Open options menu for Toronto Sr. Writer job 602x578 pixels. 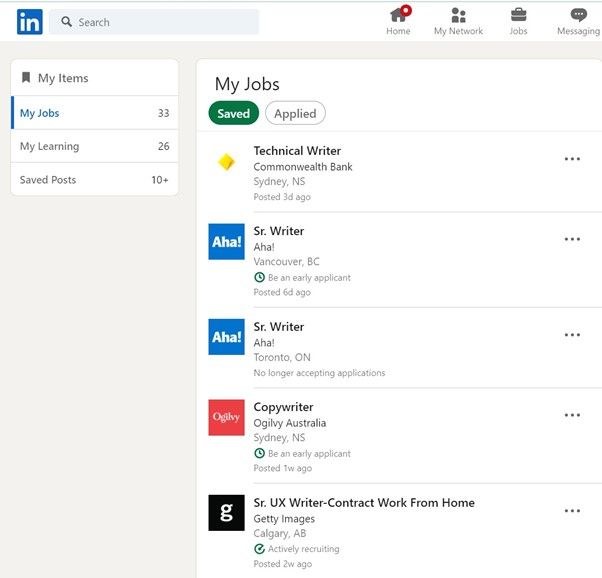point(572,335)
